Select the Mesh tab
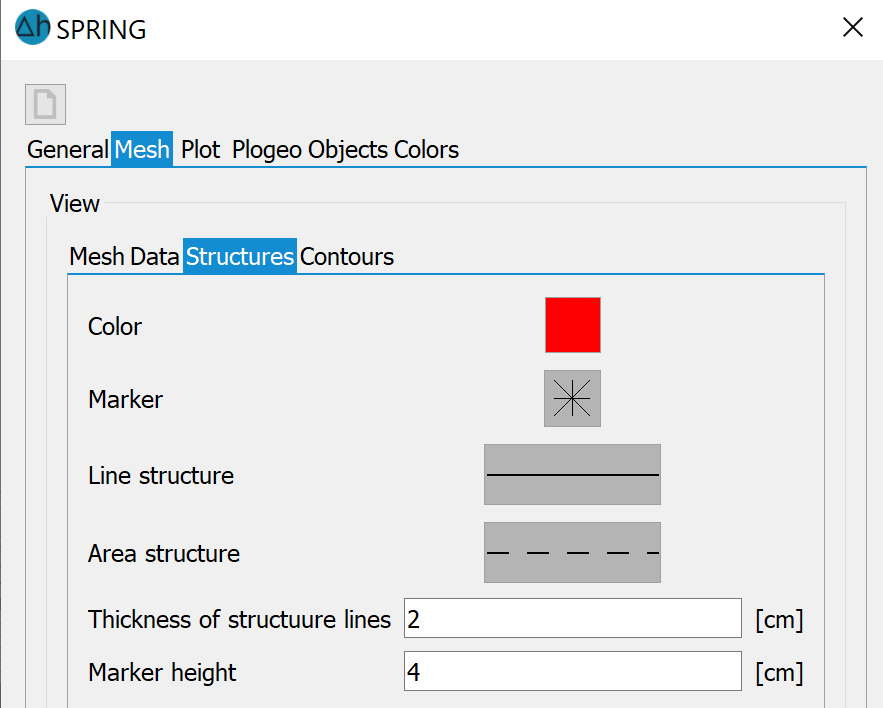The width and height of the screenshot is (883, 708). coord(142,150)
